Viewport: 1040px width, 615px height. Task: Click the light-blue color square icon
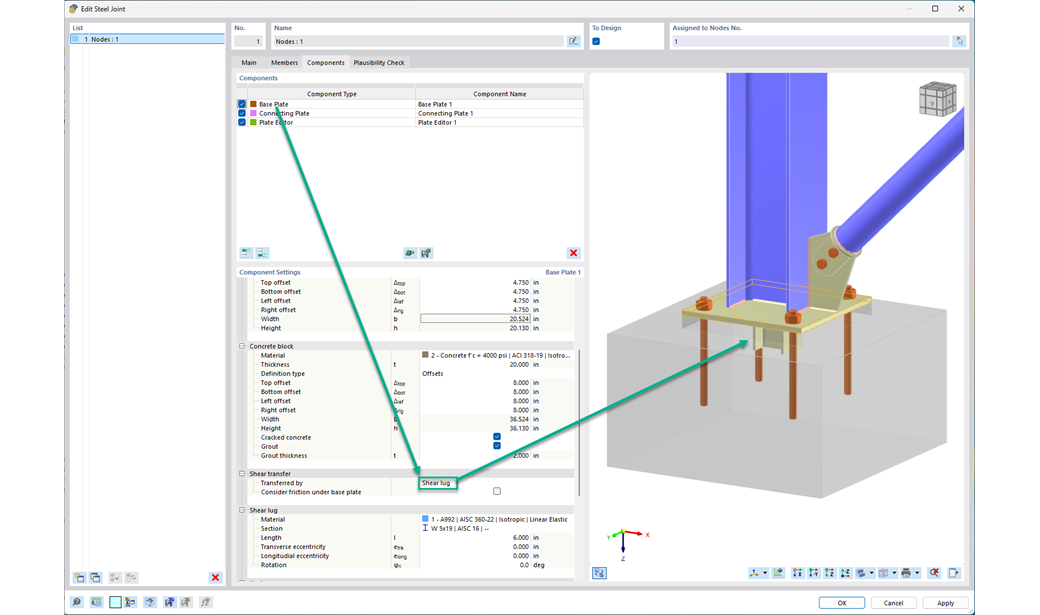[115, 602]
